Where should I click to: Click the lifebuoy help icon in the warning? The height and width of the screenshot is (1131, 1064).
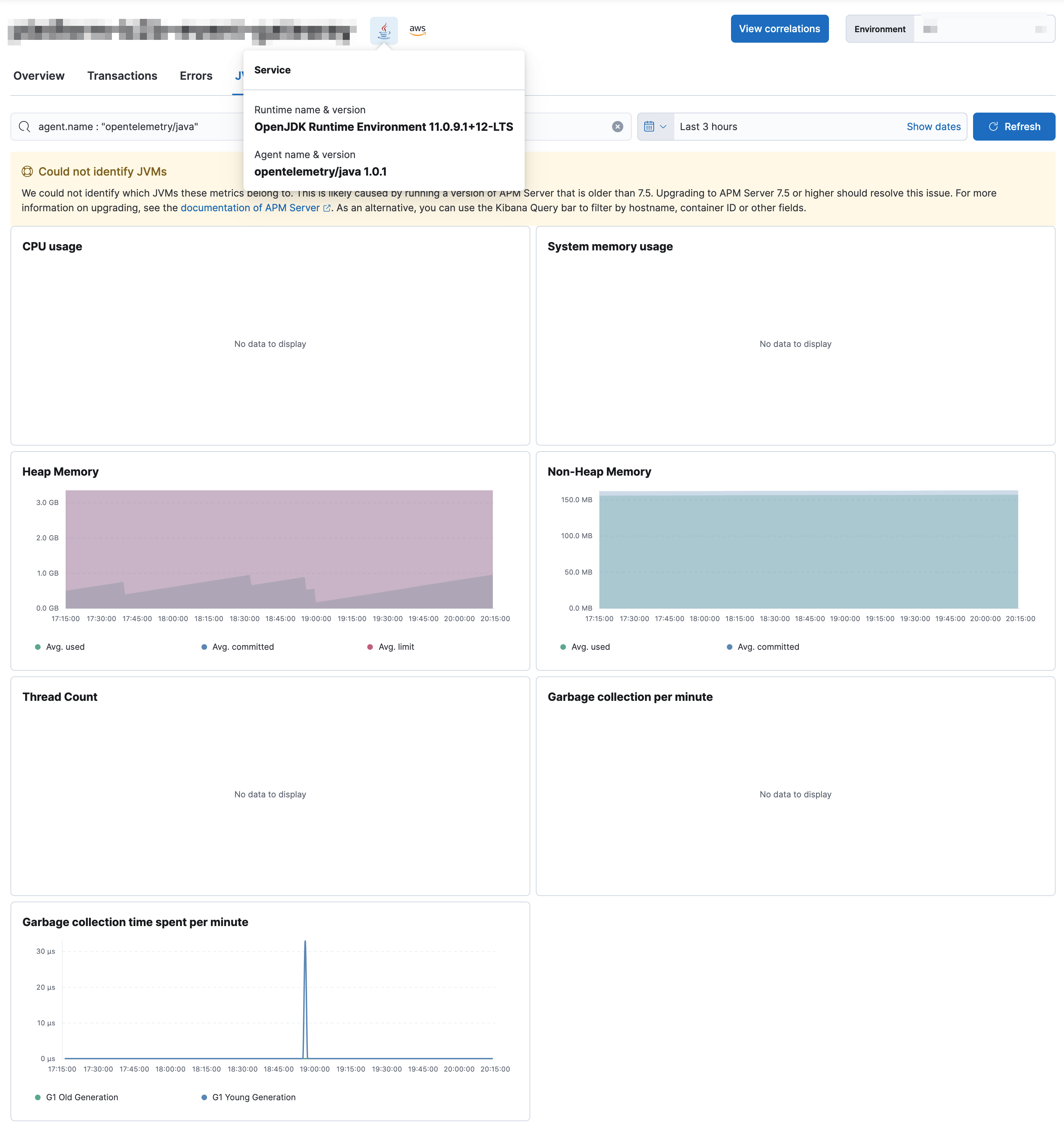[x=27, y=172]
